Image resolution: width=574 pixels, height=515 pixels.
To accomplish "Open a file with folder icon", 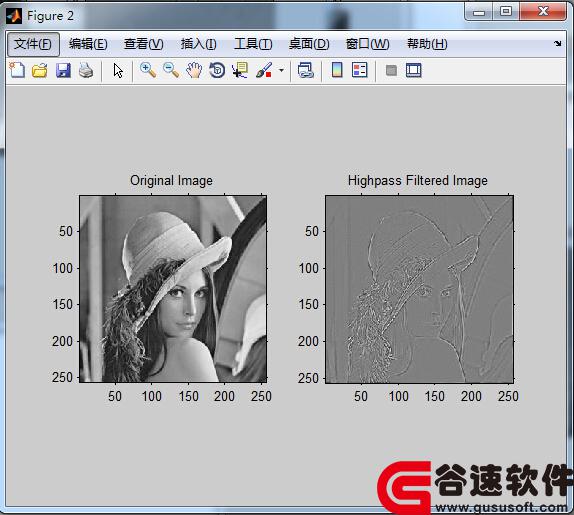I will (x=40, y=70).
